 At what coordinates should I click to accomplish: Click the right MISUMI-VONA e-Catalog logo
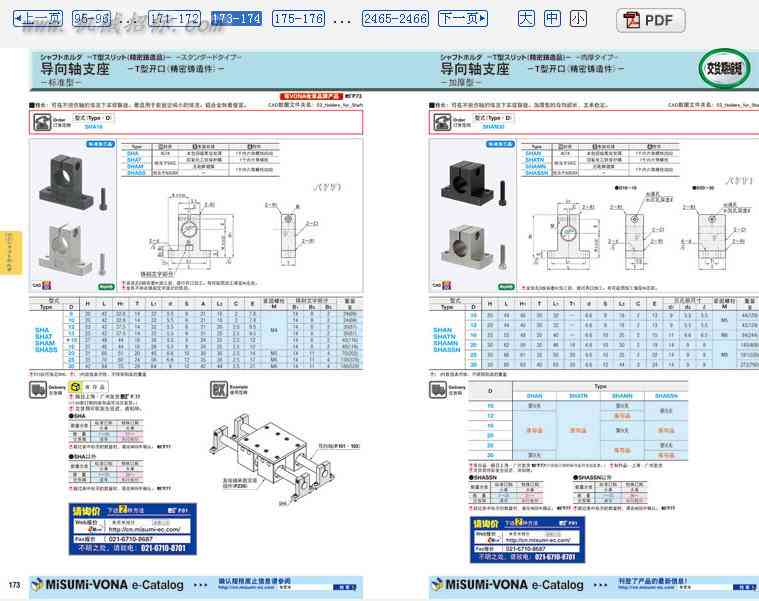point(507,585)
